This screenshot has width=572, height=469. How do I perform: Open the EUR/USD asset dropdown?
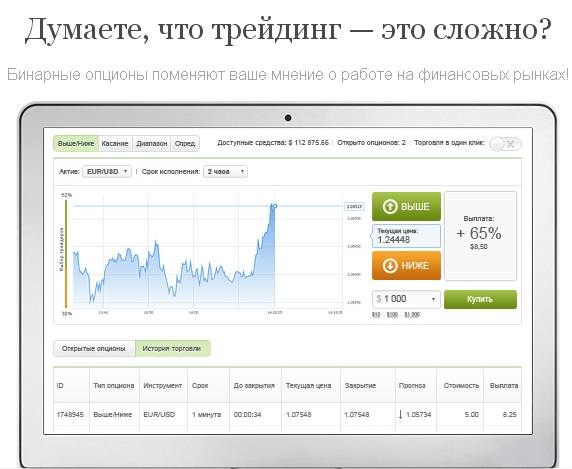[107, 171]
